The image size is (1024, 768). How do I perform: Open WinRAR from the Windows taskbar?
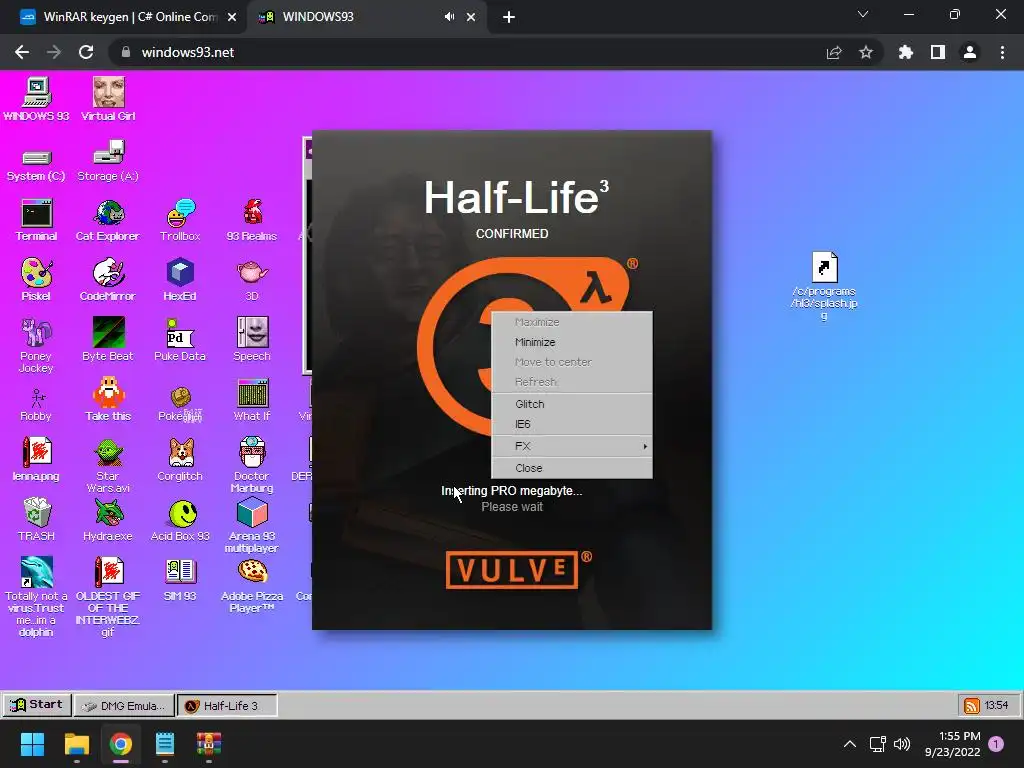(x=209, y=744)
